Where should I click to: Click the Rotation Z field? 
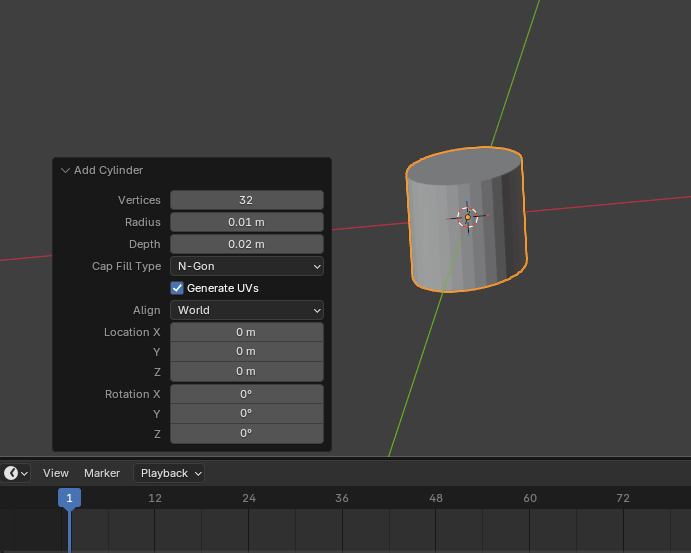tap(247, 433)
